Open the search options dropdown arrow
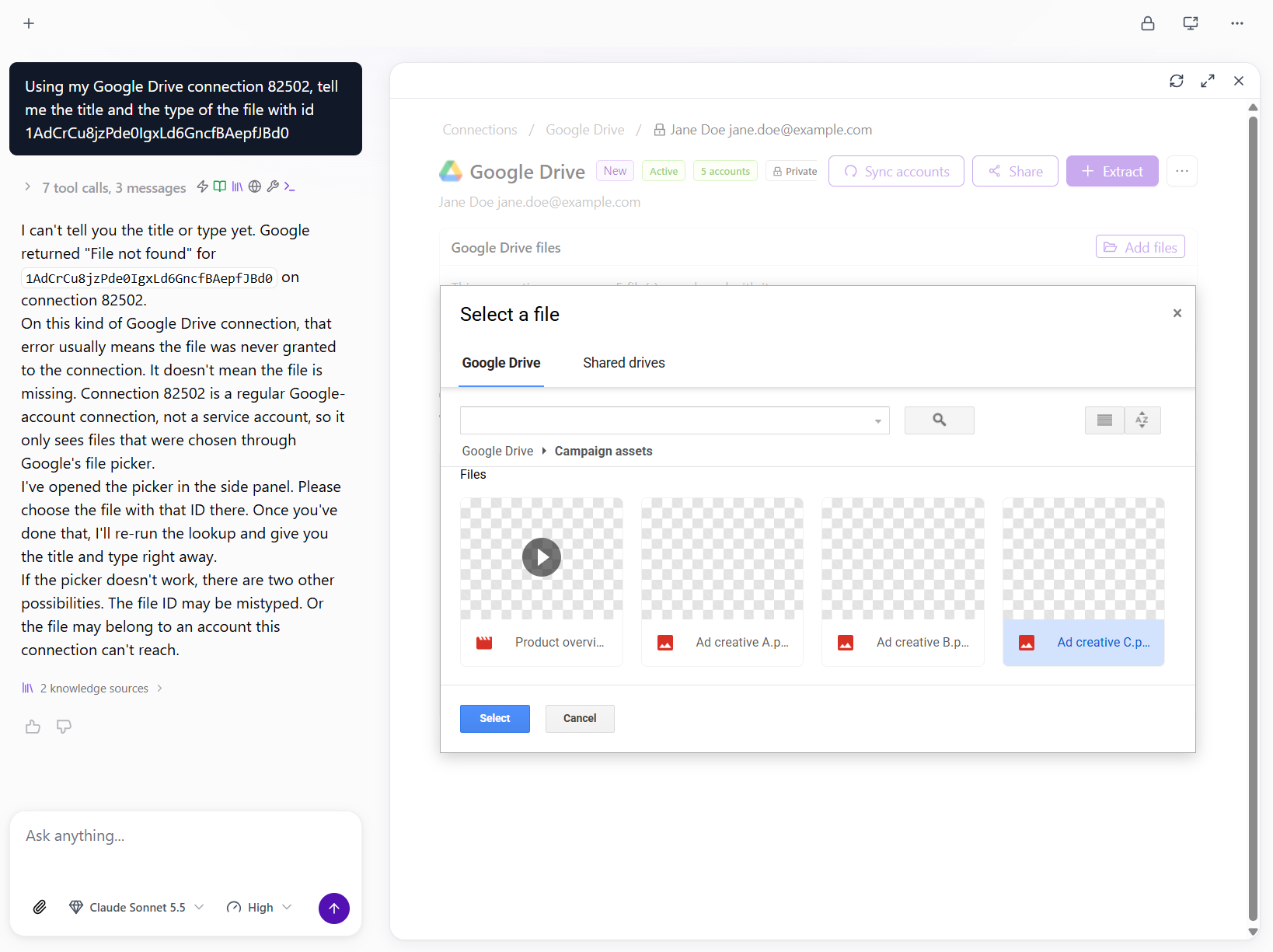This screenshot has height=952, width=1273. pyautogui.click(x=878, y=421)
